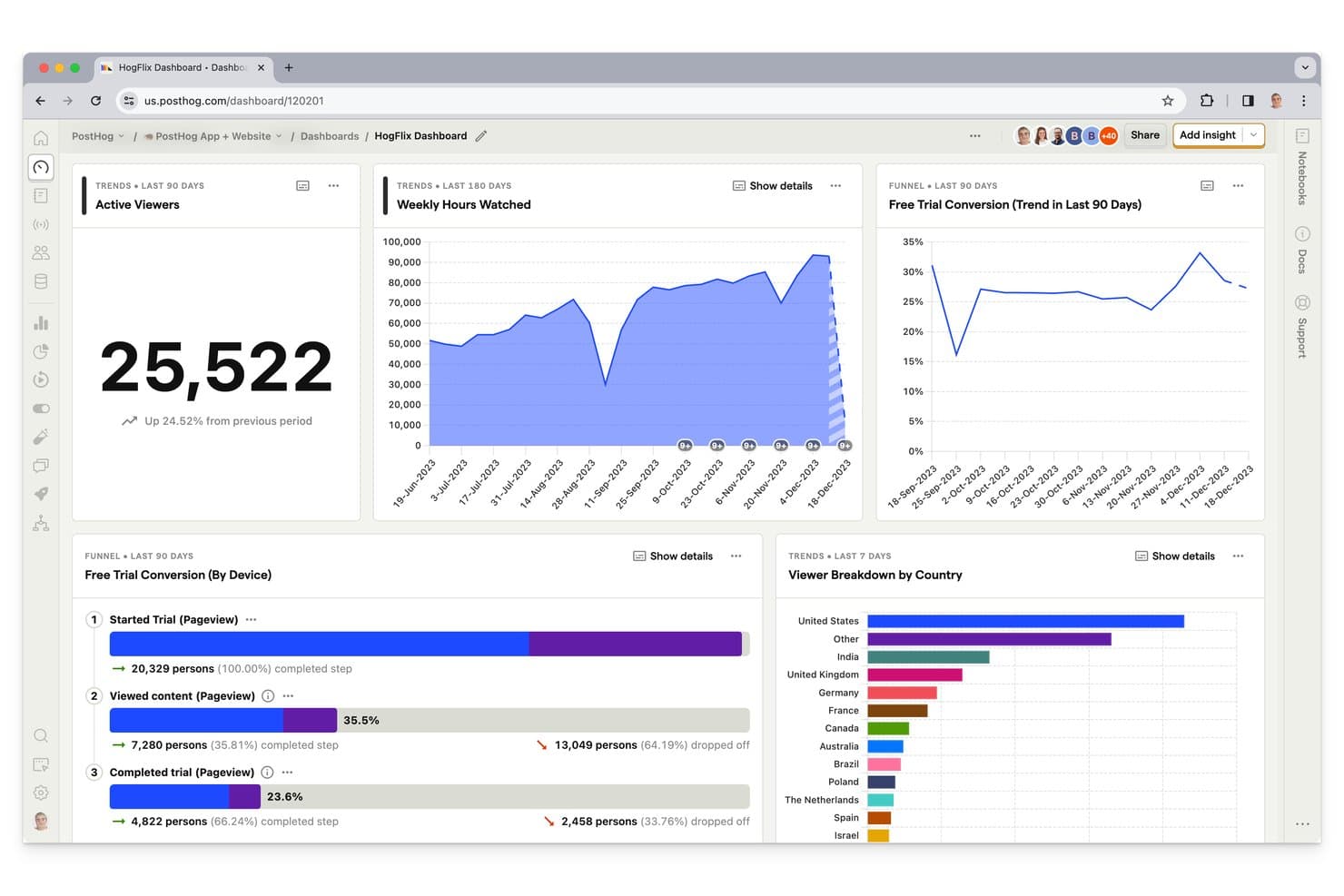Go to Dashboards breadcrumb

[330, 136]
